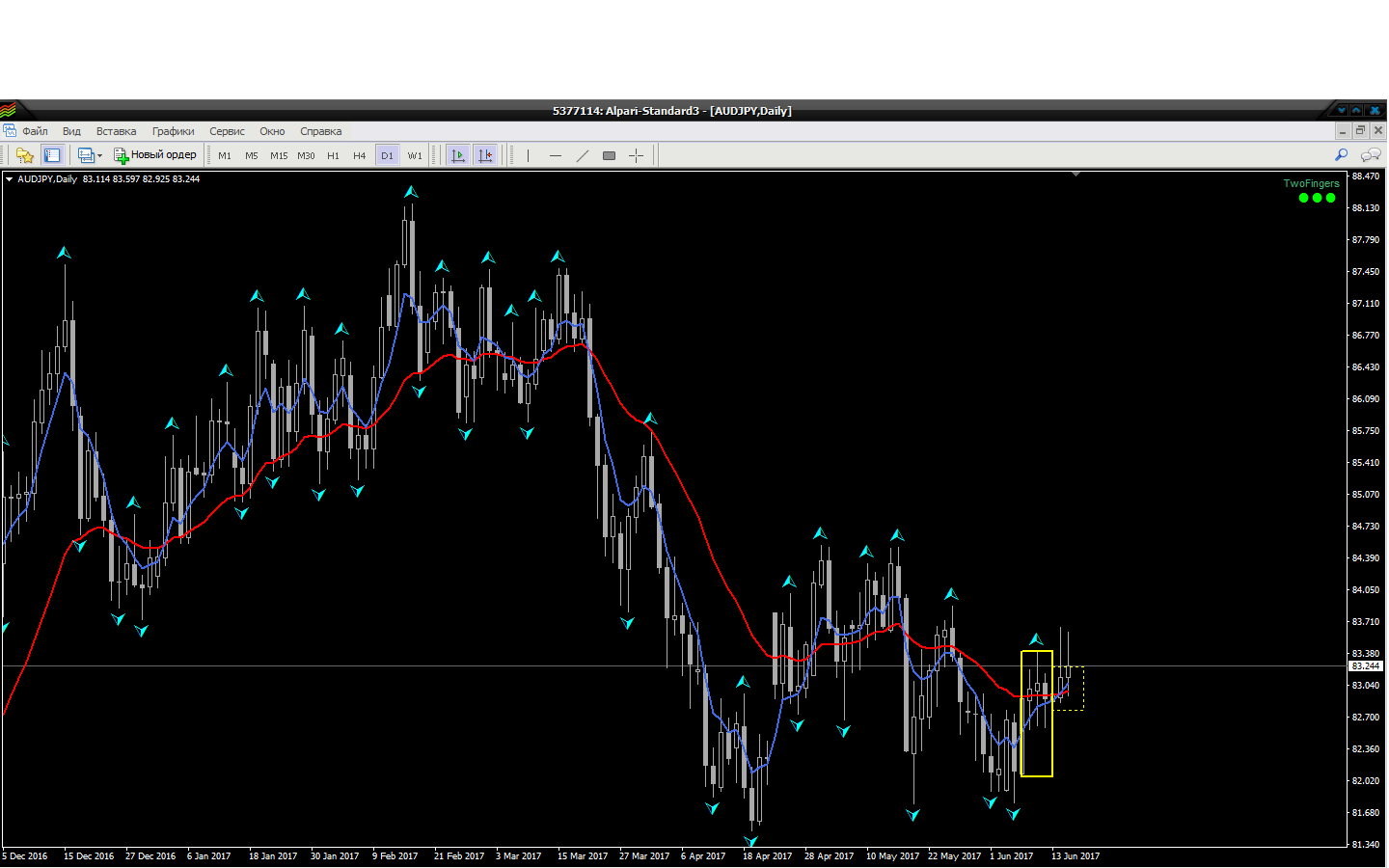Click the OHLC values 83.114 83.597 82.925 83.244

point(141,178)
